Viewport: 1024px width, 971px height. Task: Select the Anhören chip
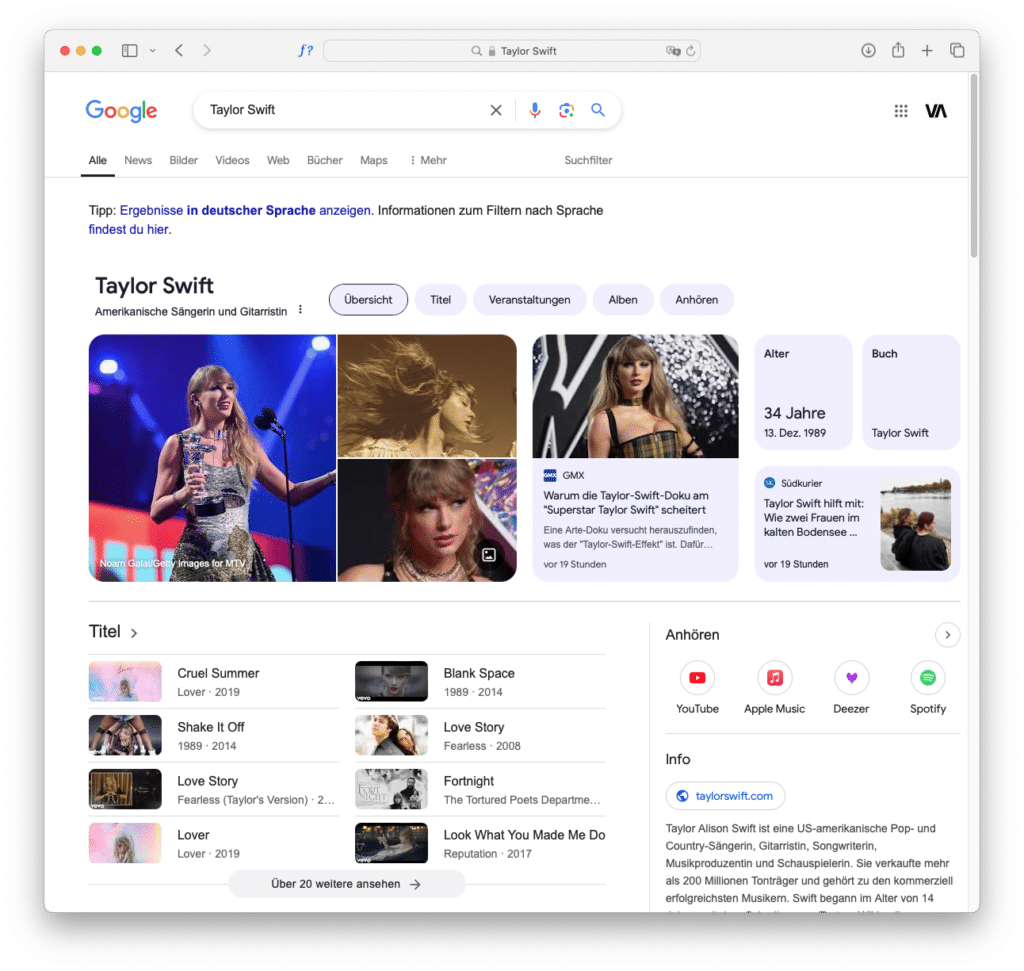click(696, 300)
